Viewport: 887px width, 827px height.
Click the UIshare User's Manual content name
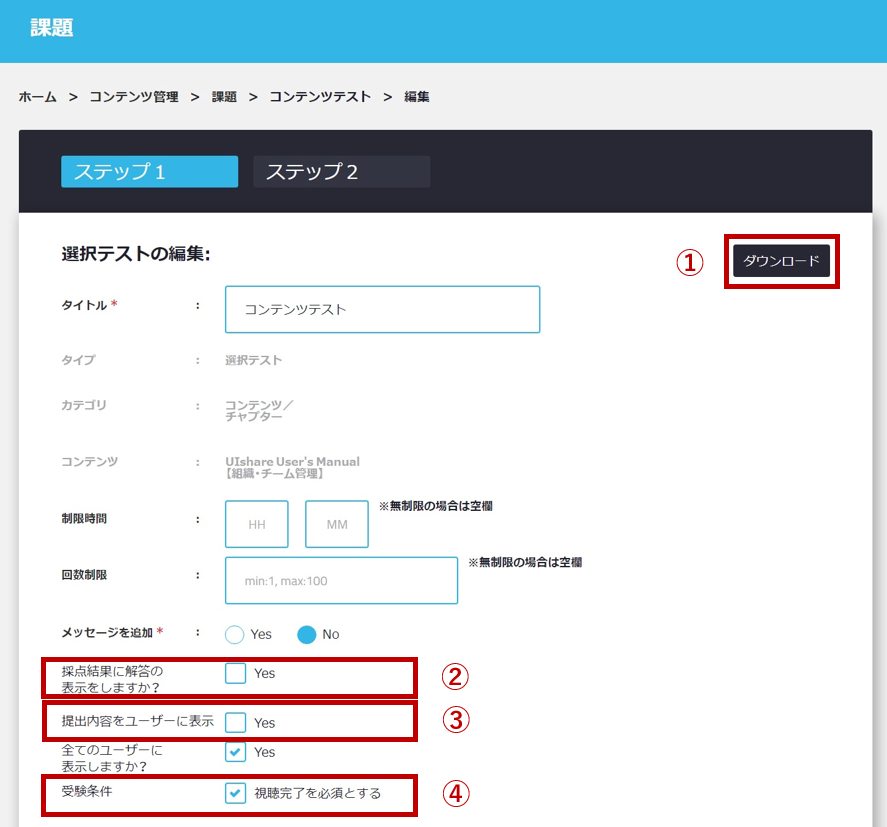tap(292, 462)
